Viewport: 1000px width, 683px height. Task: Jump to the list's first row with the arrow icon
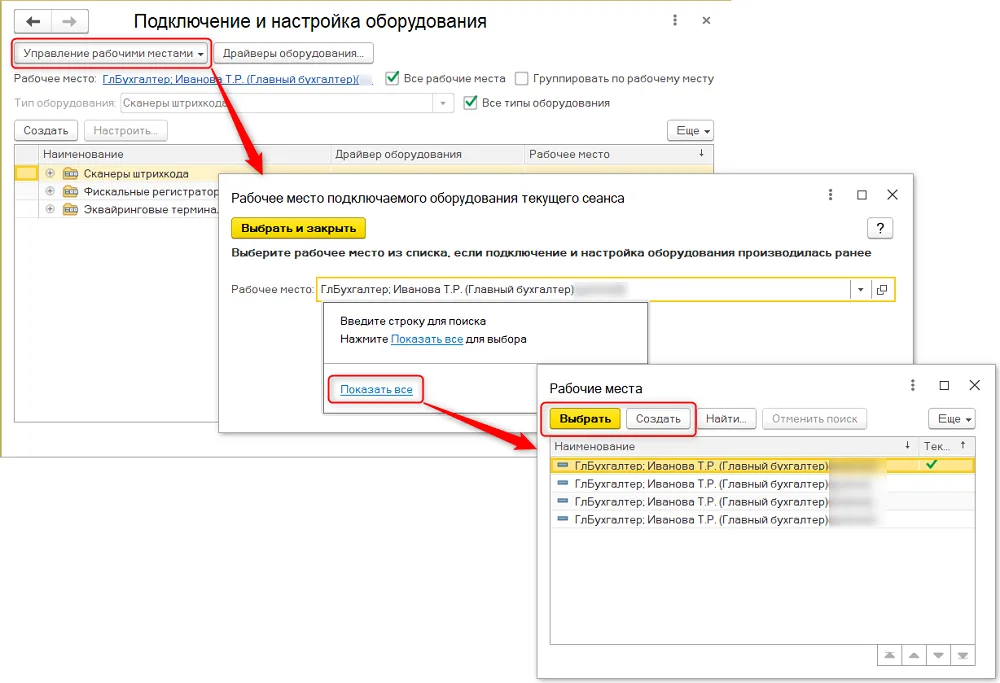pyautogui.click(x=890, y=655)
